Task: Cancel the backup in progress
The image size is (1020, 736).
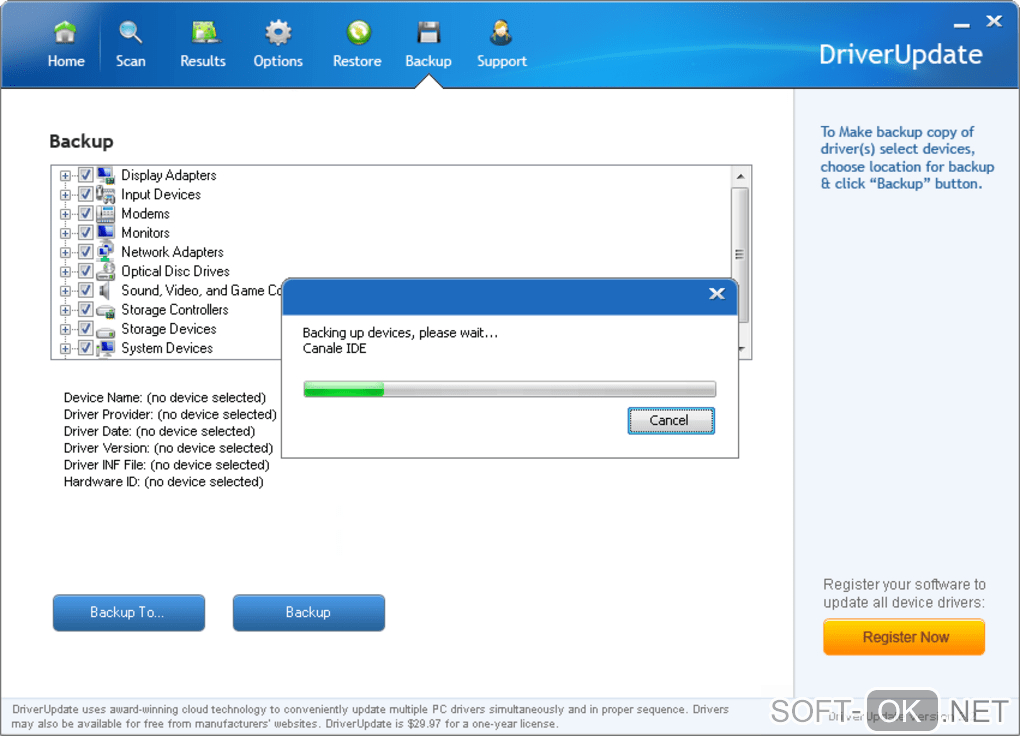Action: tap(671, 420)
